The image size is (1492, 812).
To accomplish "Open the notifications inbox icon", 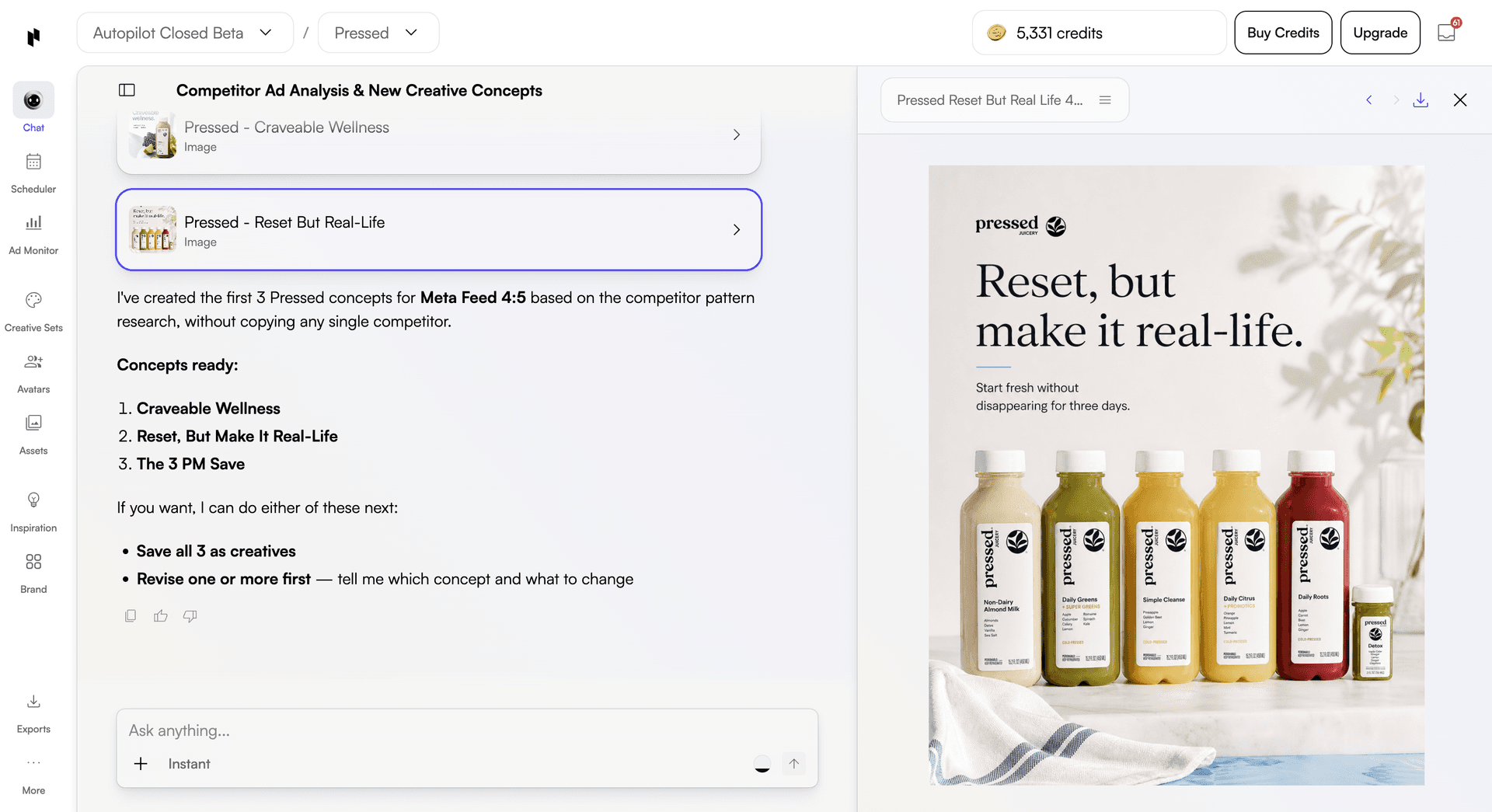I will click(1446, 33).
